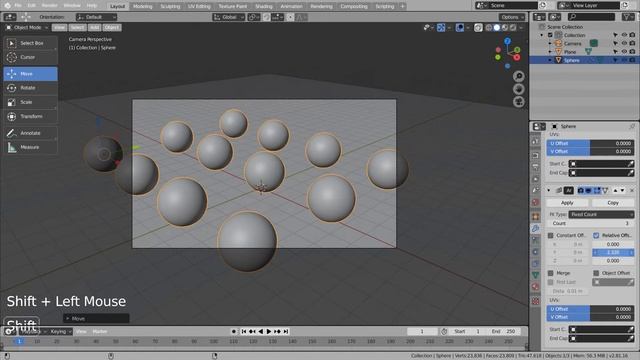
Task: Select the Select Box tool
Action: [30, 43]
